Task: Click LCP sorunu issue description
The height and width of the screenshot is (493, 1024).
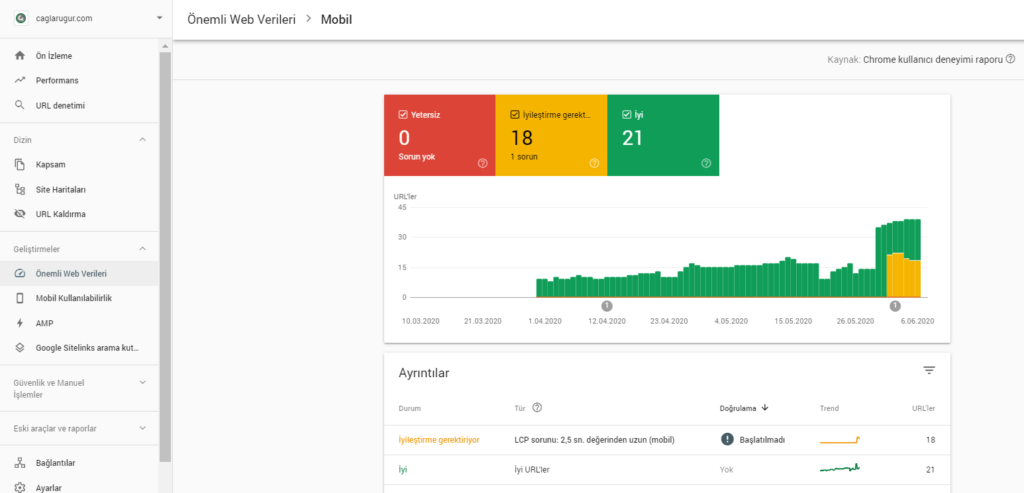Action: tap(594, 440)
